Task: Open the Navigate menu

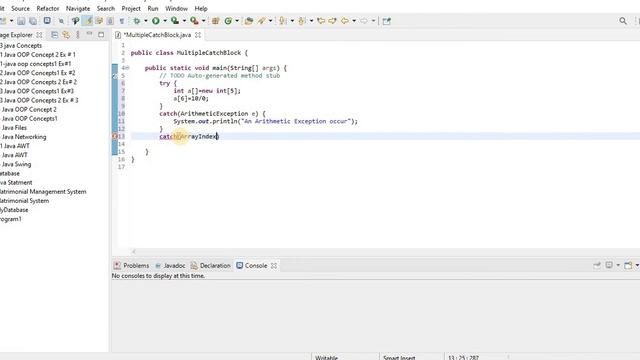Action: (78, 9)
